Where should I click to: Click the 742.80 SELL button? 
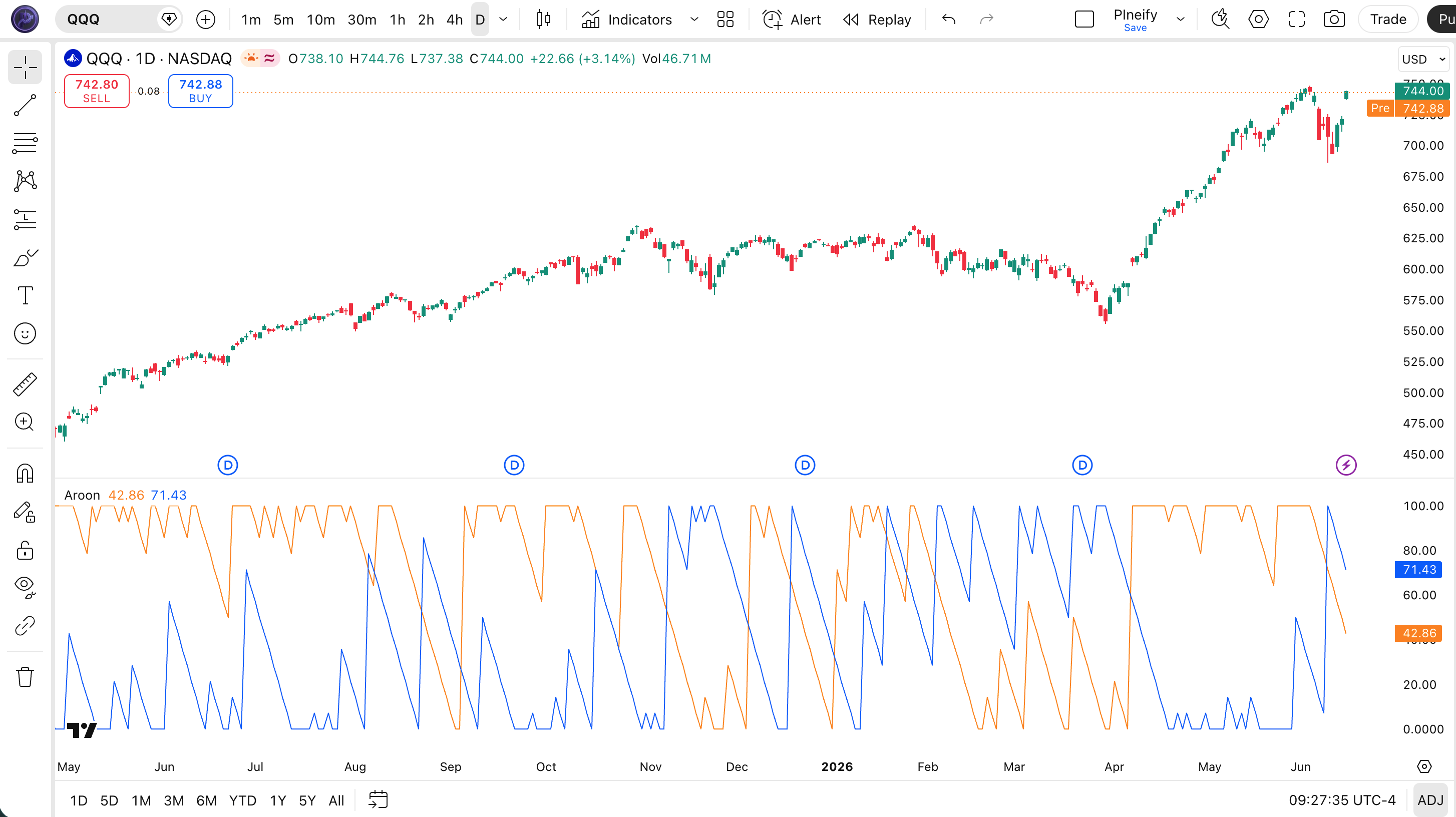[97, 91]
